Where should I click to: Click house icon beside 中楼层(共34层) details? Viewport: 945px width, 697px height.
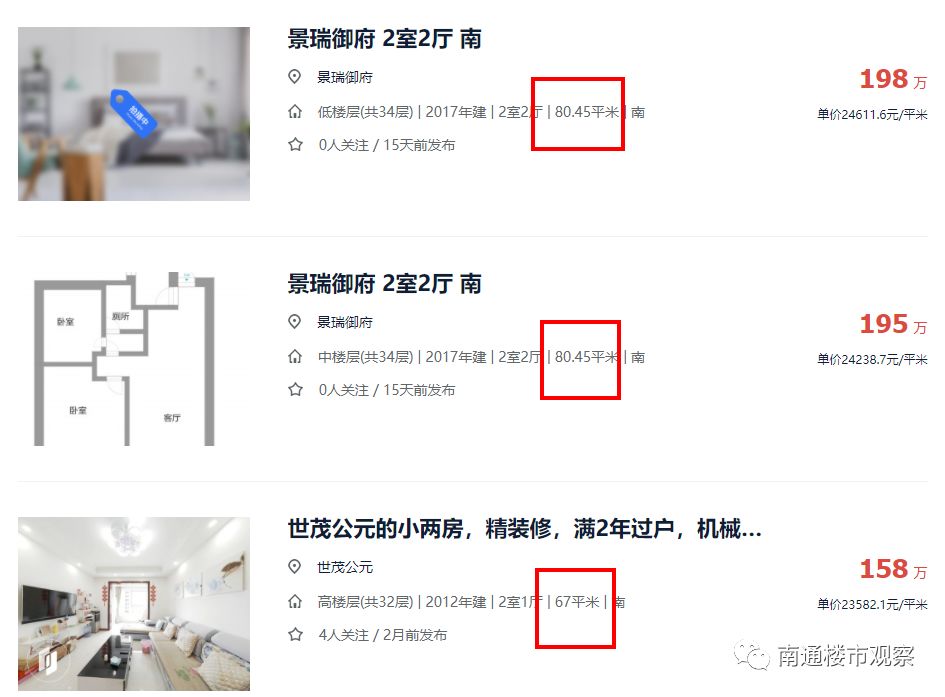click(x=295, y=357)
